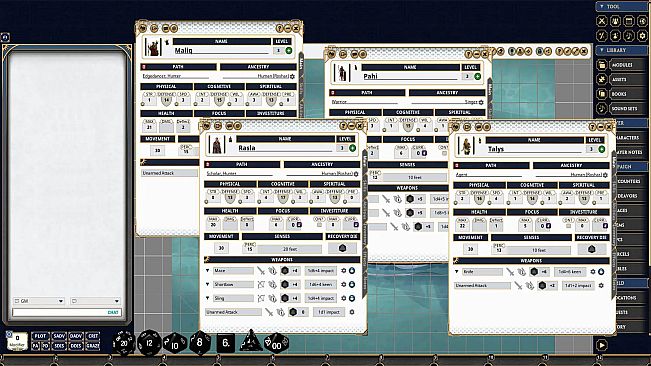This screenshot has width=651, height=366.
Task: Open the percent-sign Modifiers tool icon
Action: pos(602,36)
